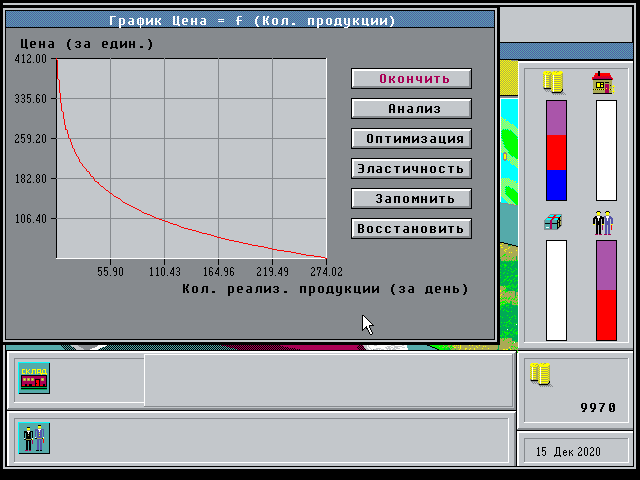Click the white bar under the gift box
Viewport: 640px width, 480px height.
(x=556, y=290)
